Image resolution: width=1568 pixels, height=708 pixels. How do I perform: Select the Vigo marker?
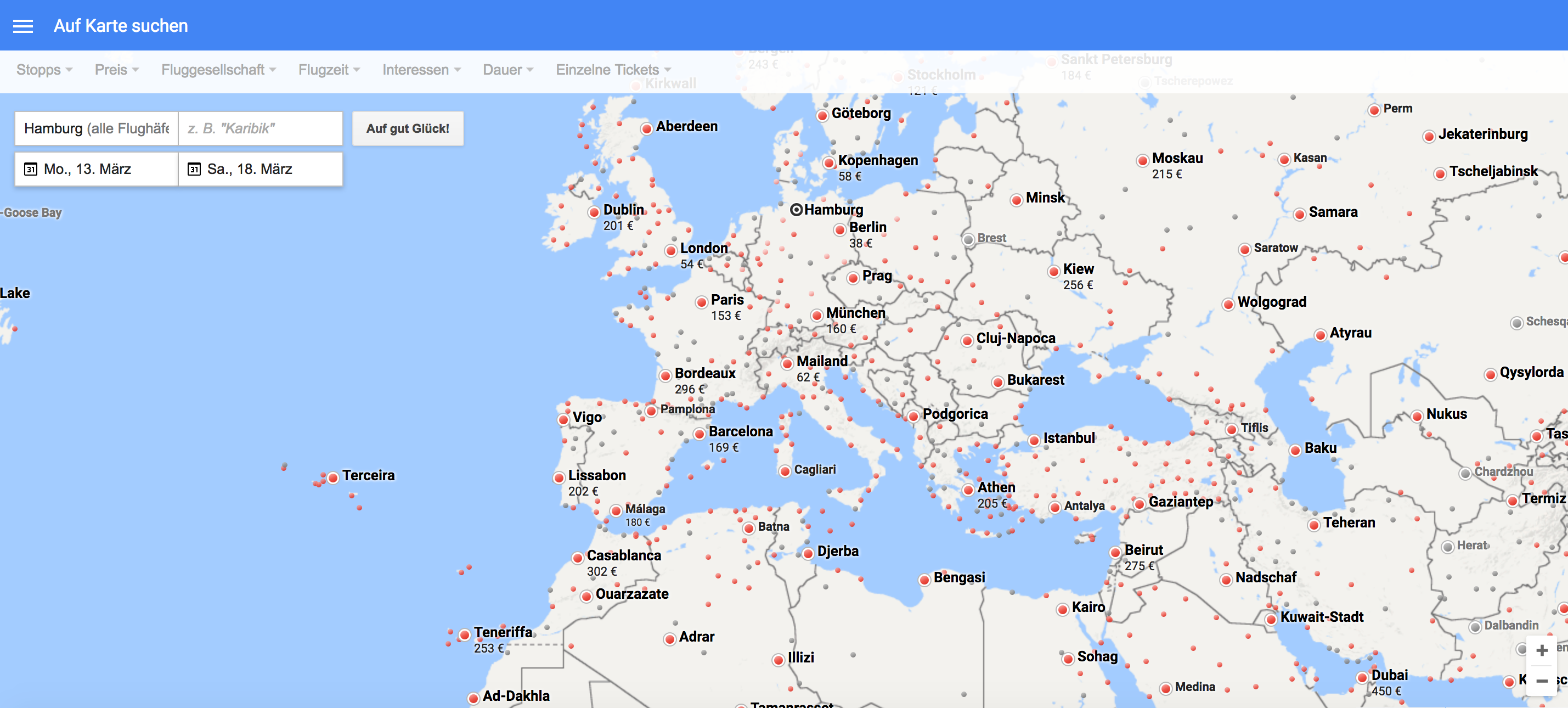pyautogui.click(x=563, y=419)
